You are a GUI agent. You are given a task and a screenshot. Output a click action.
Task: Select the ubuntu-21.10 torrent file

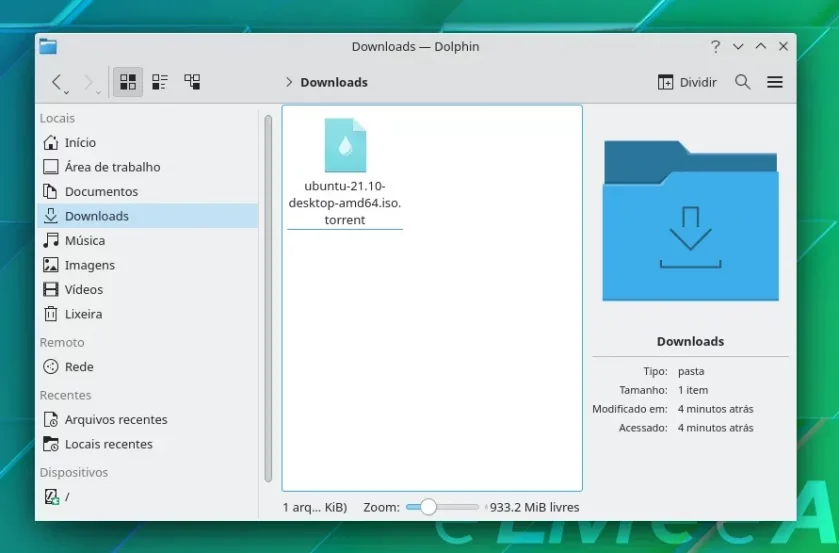345,172
